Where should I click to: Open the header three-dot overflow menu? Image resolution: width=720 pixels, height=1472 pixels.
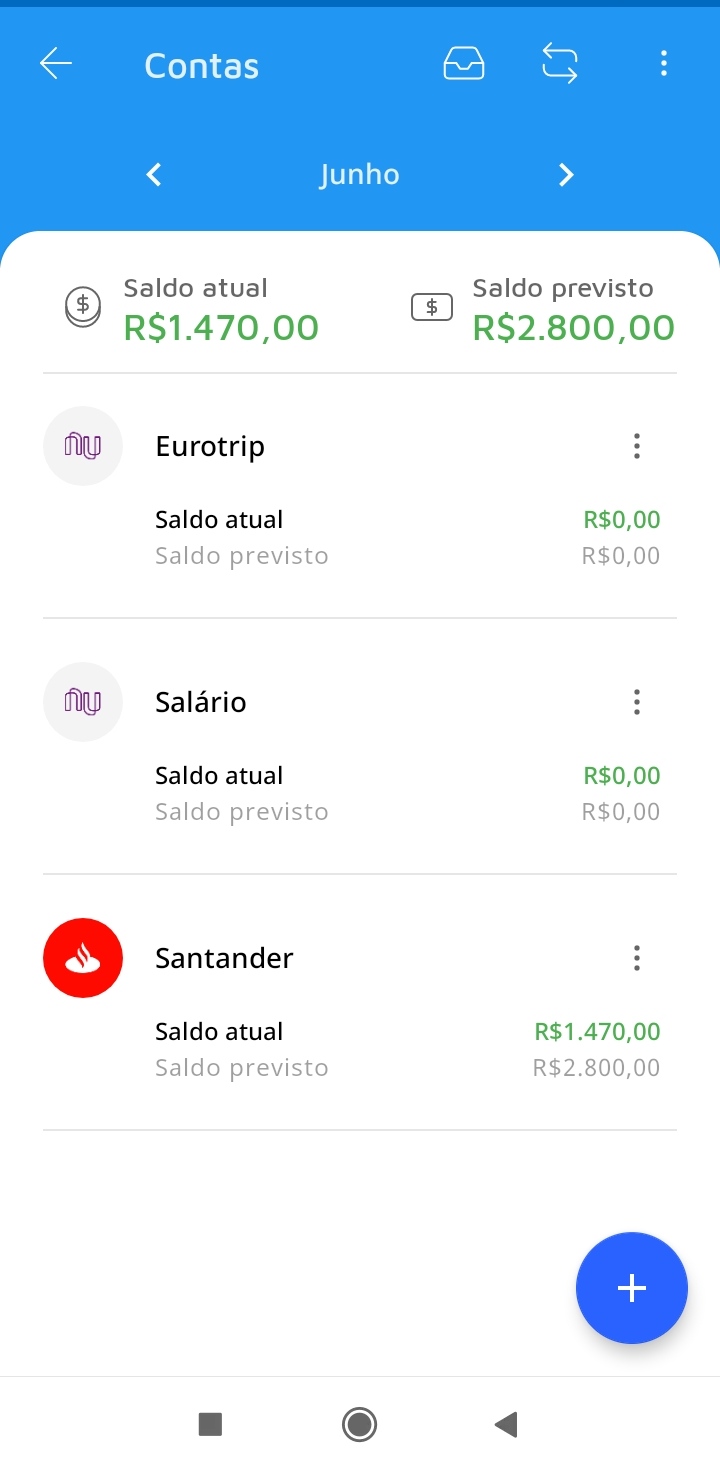[x=663, y=65]
